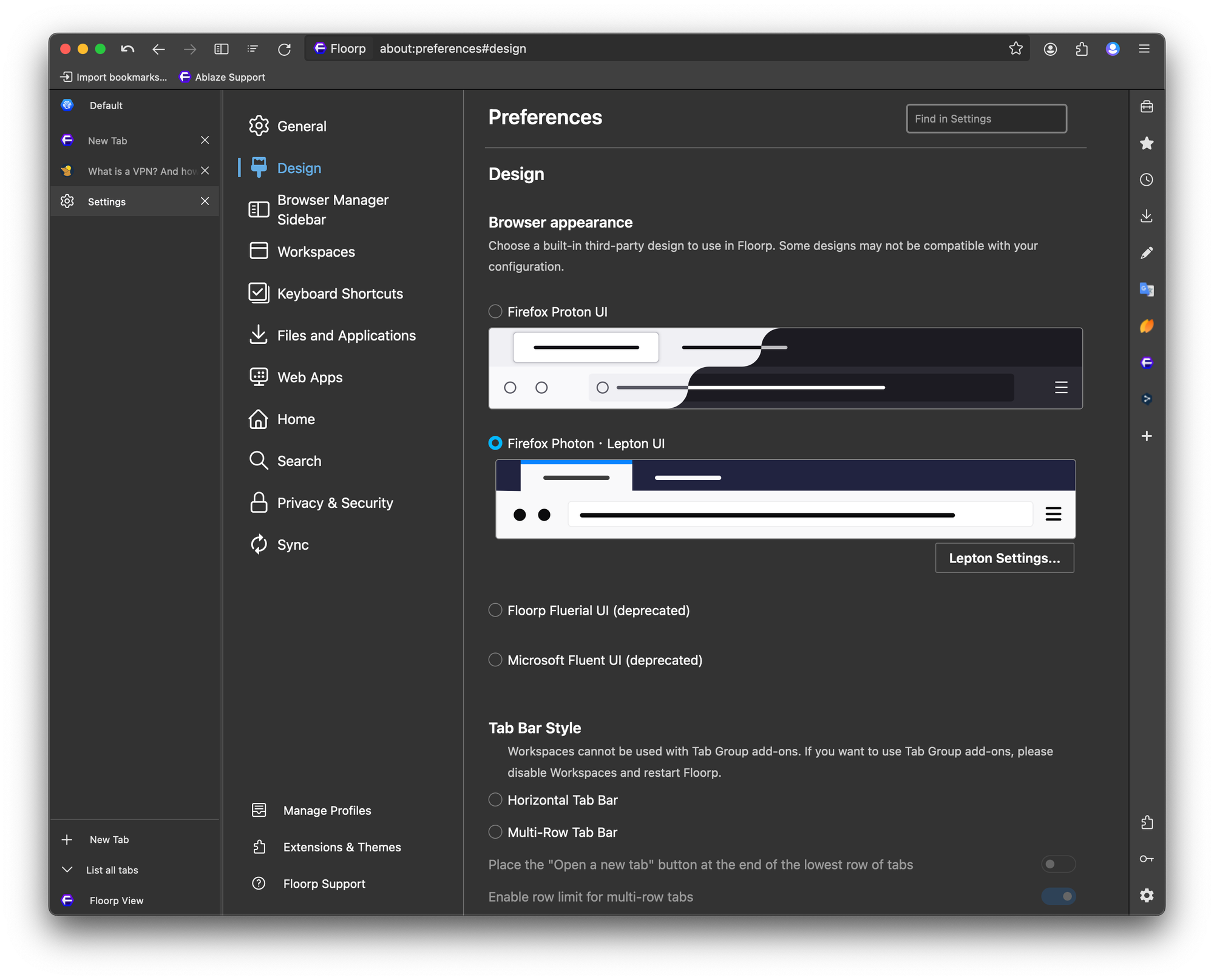Image resolution: width=1214 pixels, height=980 pixels.
Task: Close the Settings tab
Action: pos(205,201)
